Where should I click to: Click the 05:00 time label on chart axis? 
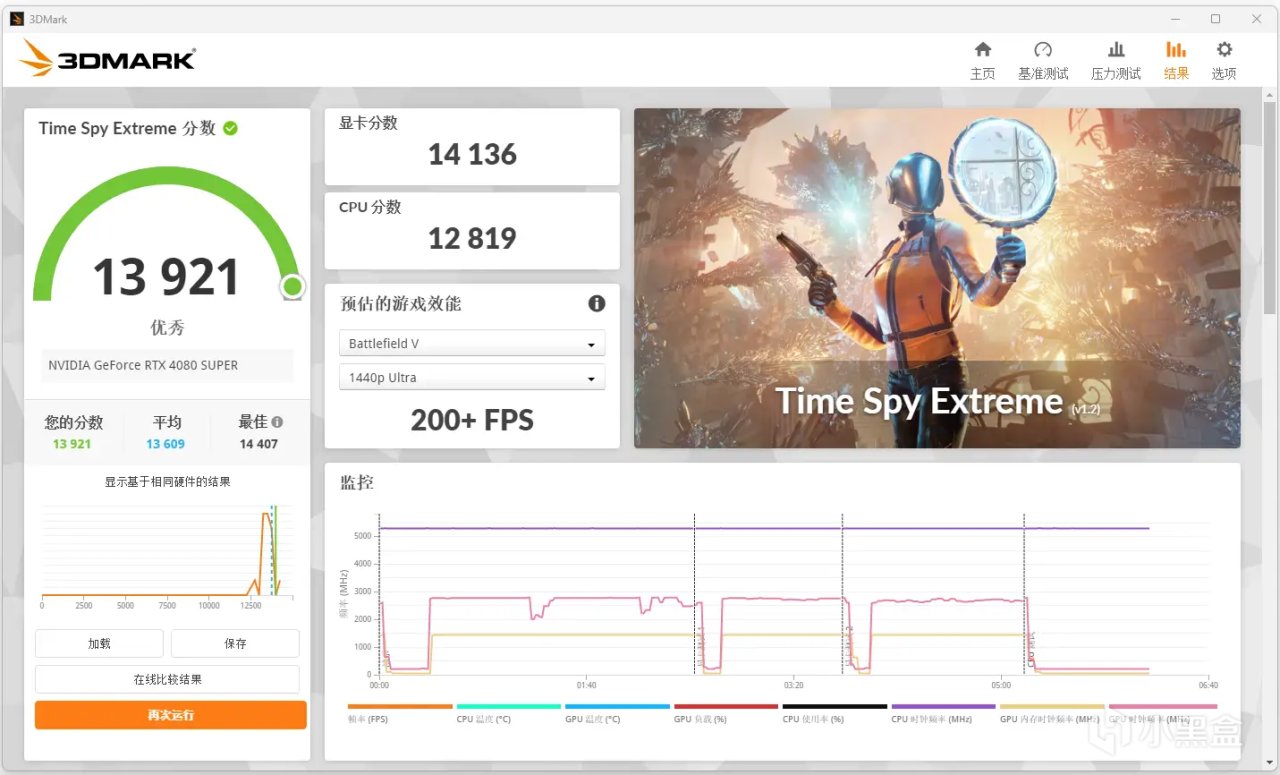pyautogui.click(x=1001, y=686)
